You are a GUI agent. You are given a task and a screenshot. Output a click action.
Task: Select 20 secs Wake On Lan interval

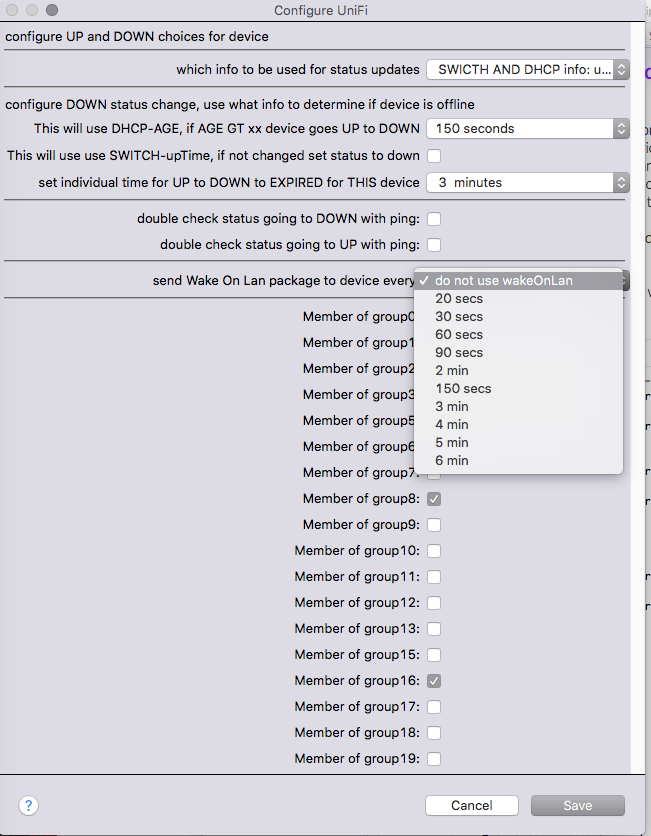518,299
